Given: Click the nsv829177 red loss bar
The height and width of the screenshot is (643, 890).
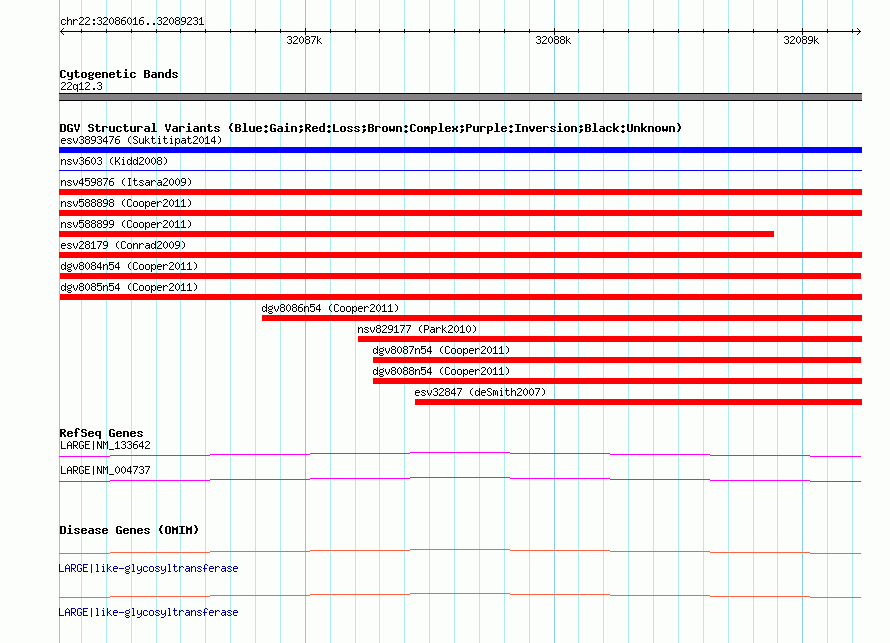Looking at the screenshot, I should click(x=610, y=339).
